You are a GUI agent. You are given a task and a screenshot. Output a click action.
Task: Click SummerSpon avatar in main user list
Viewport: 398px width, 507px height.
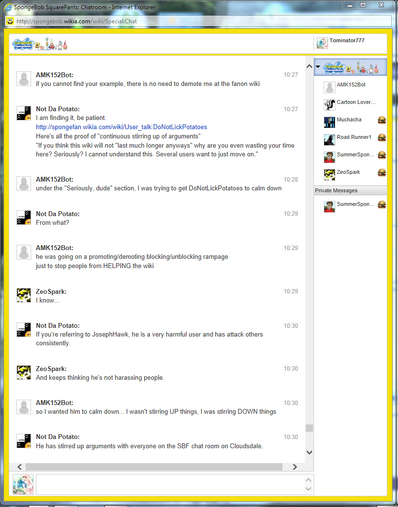329,157
